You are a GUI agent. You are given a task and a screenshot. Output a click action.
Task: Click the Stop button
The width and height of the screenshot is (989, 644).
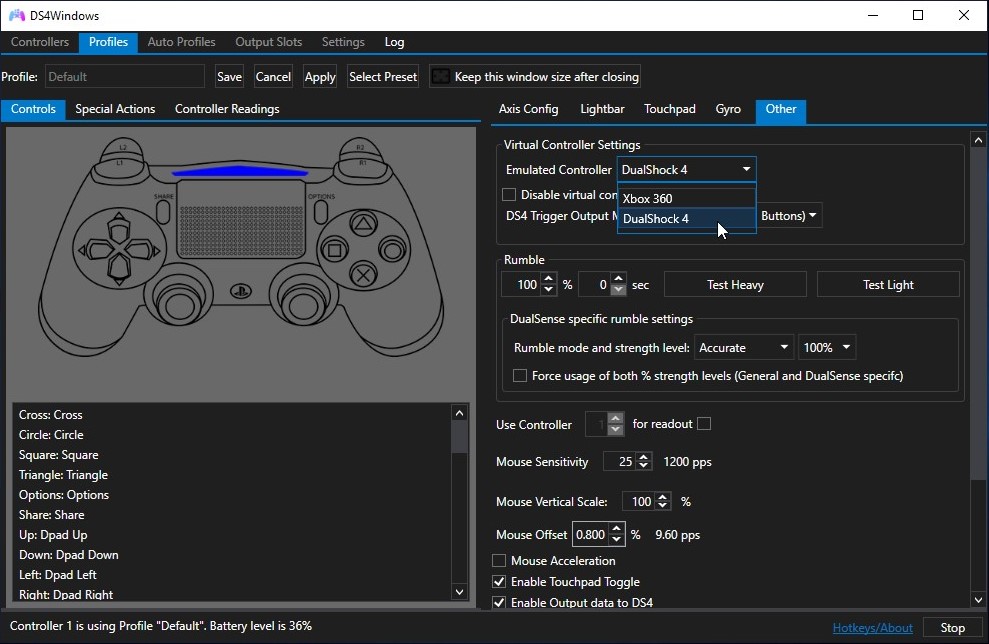[952, 628]
